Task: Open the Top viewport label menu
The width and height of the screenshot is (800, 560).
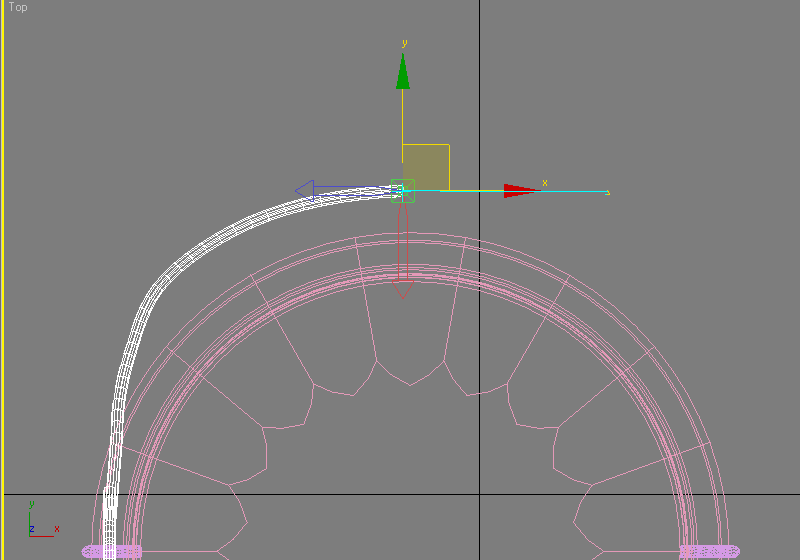Action: pyautogui.click(x=18, y=7)
